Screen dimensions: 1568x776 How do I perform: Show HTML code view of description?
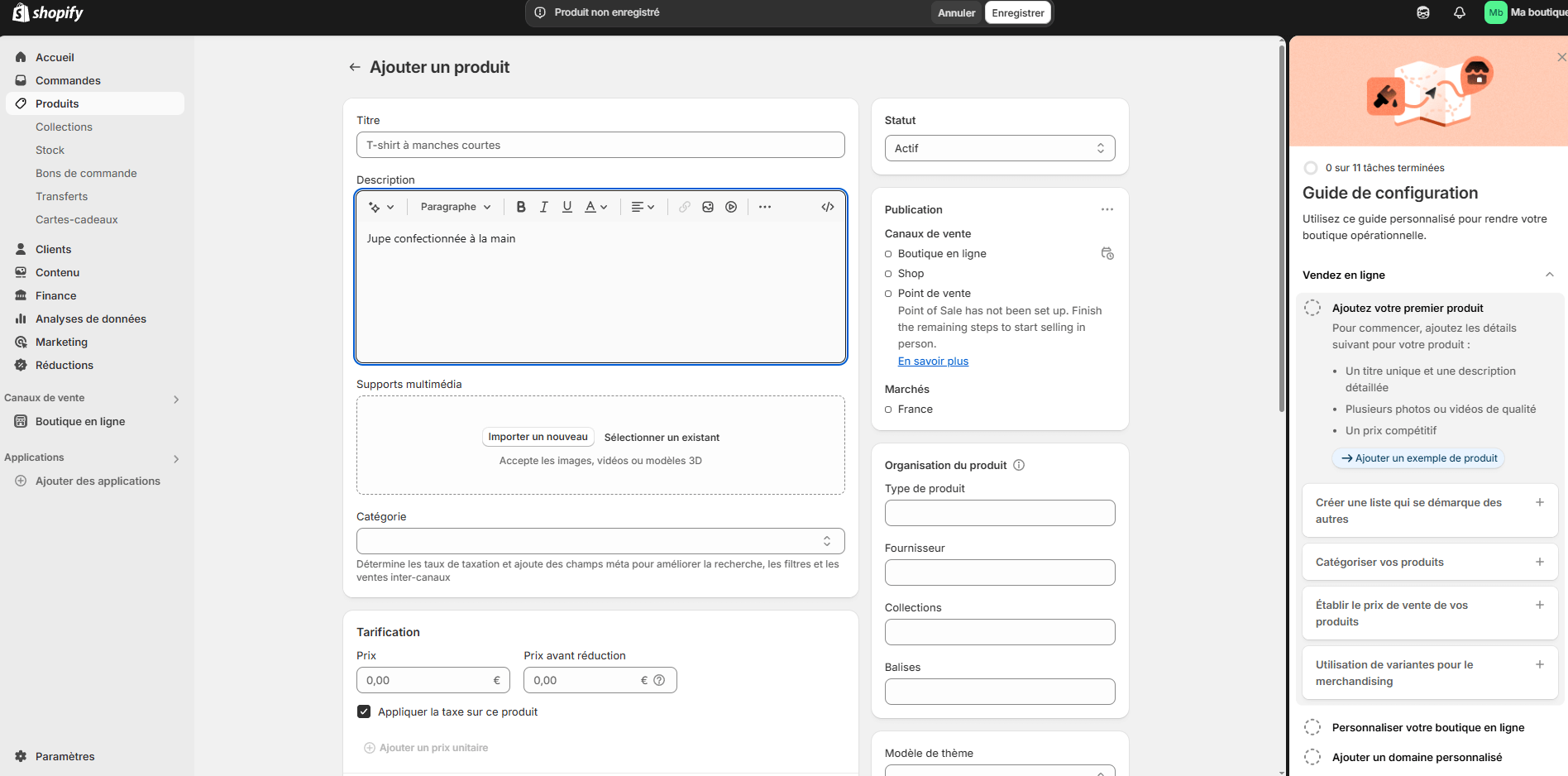[827, 207]
